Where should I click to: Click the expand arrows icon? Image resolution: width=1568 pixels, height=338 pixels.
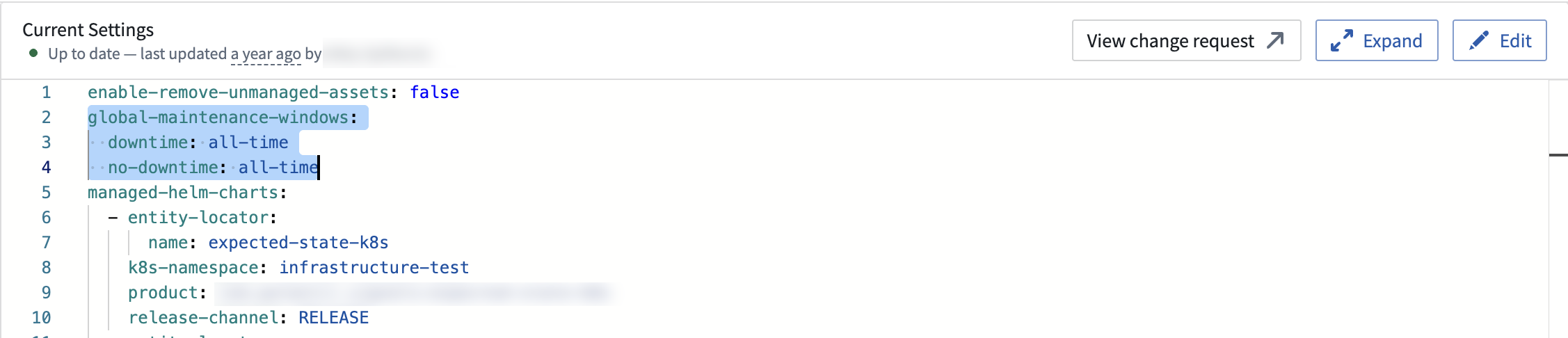pyautogui.click(x=1341, y=40)
